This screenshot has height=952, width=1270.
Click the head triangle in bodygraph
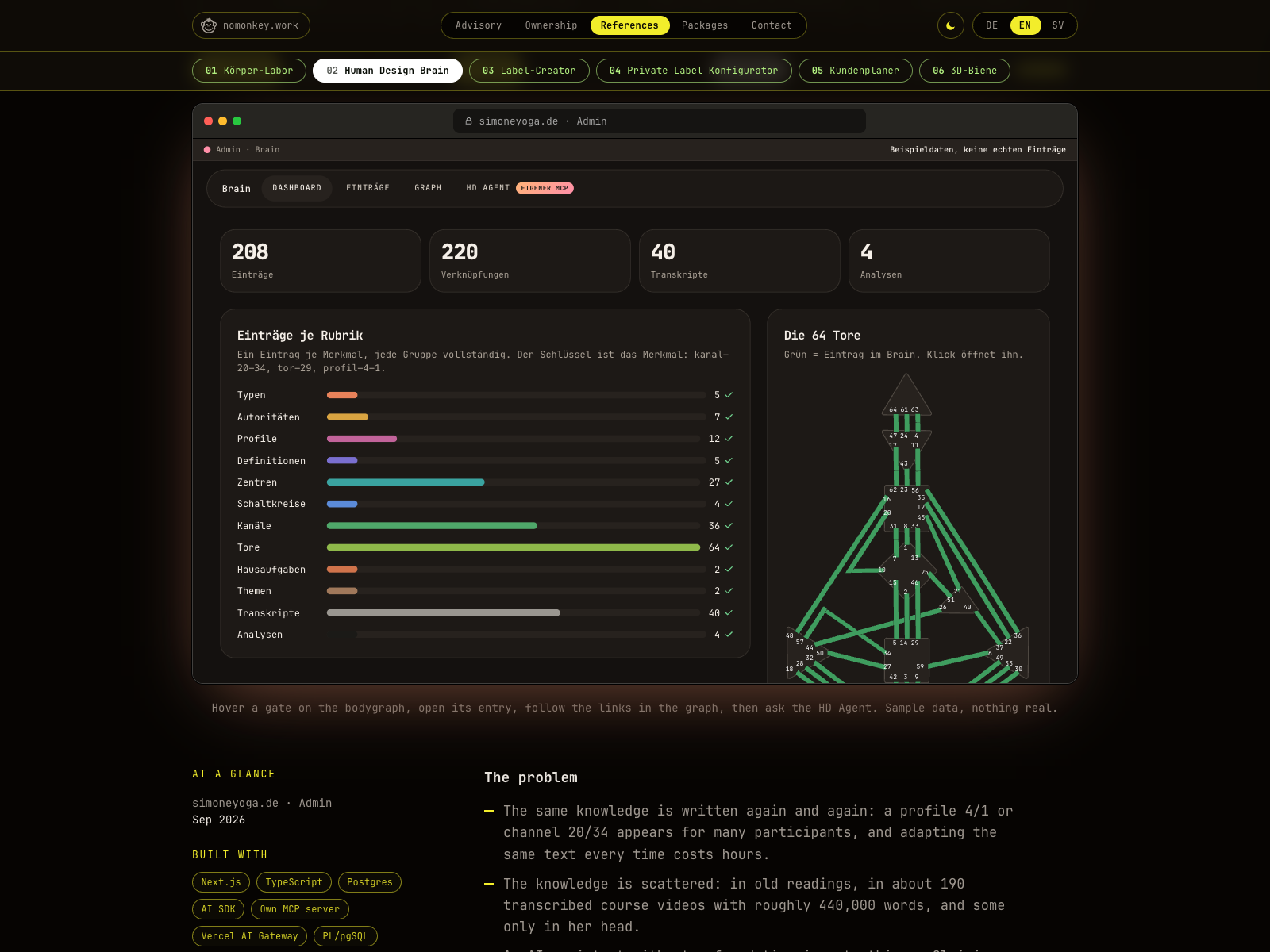click(x=906, y=397)
